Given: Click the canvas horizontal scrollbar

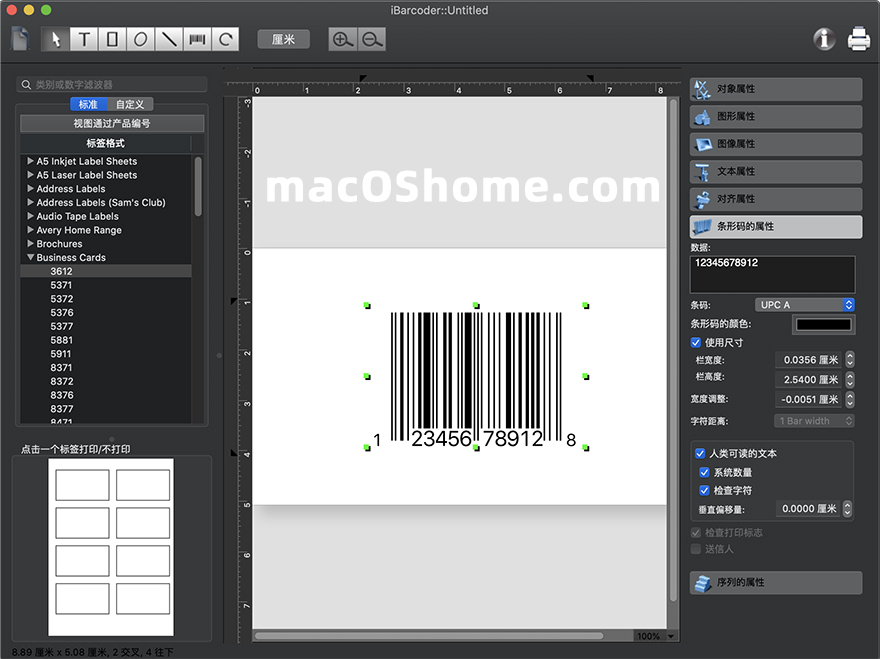Looking at the screenshot, I should click(429, 636).
